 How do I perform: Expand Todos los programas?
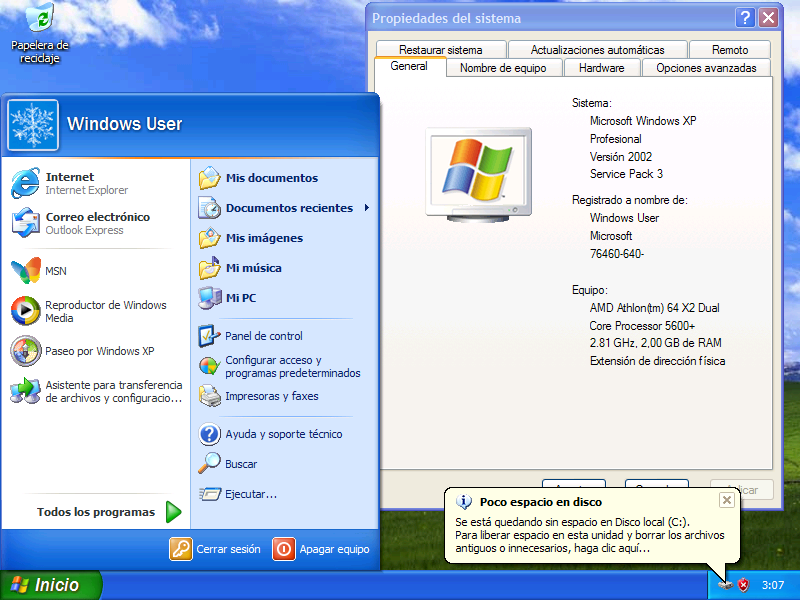pyautogui.click(x=108, y=512)
